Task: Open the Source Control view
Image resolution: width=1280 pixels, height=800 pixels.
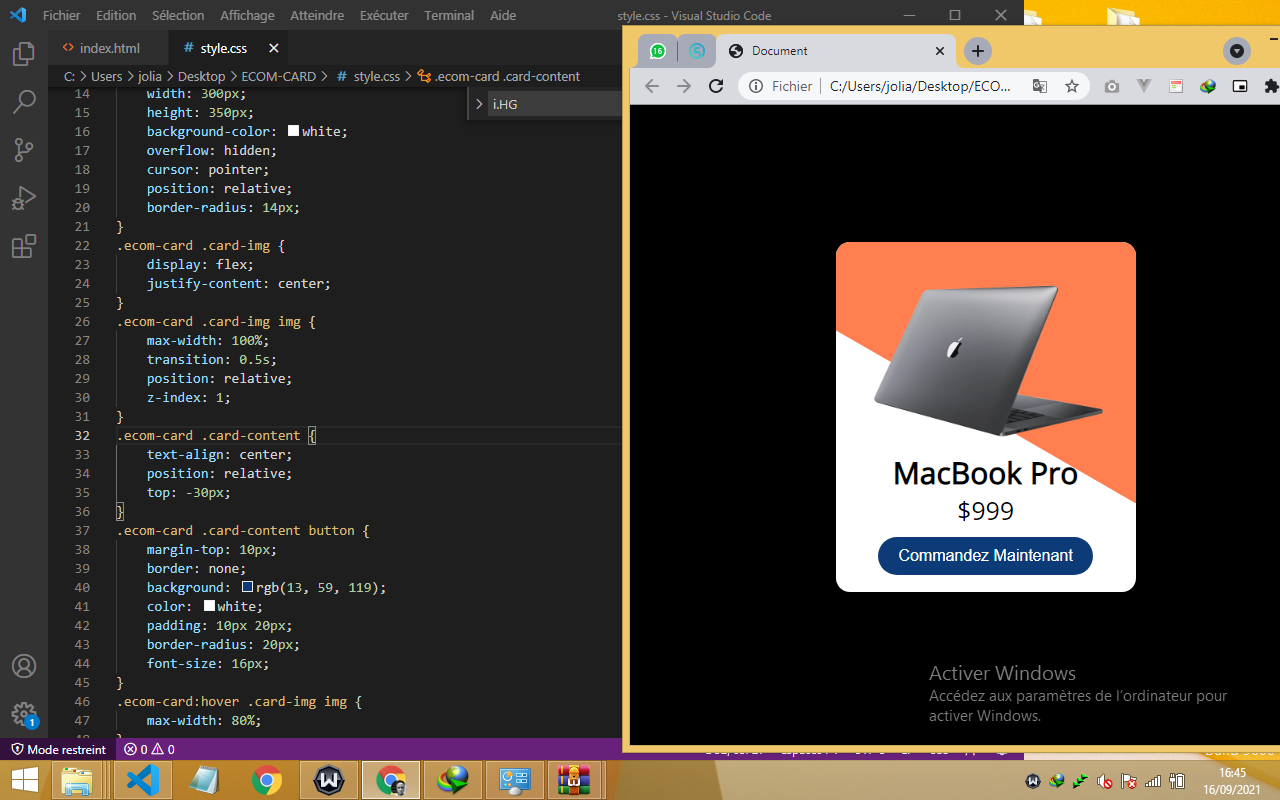Action: (24, 149)
